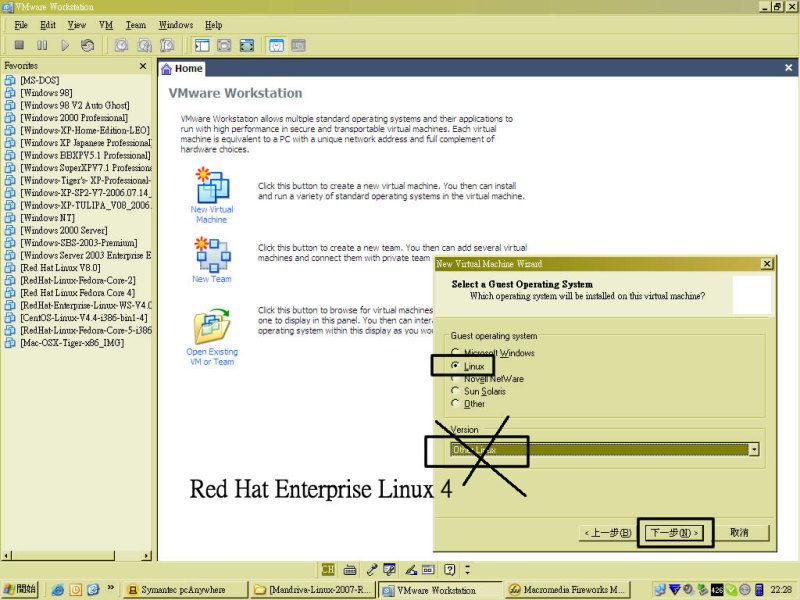Close the Favorites panel

coord(143,66)
